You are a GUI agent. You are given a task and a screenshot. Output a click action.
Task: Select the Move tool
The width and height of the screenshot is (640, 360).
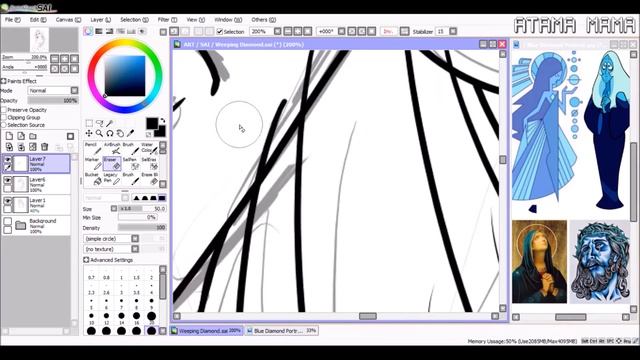pyautogui.click(x=89, y=133)
